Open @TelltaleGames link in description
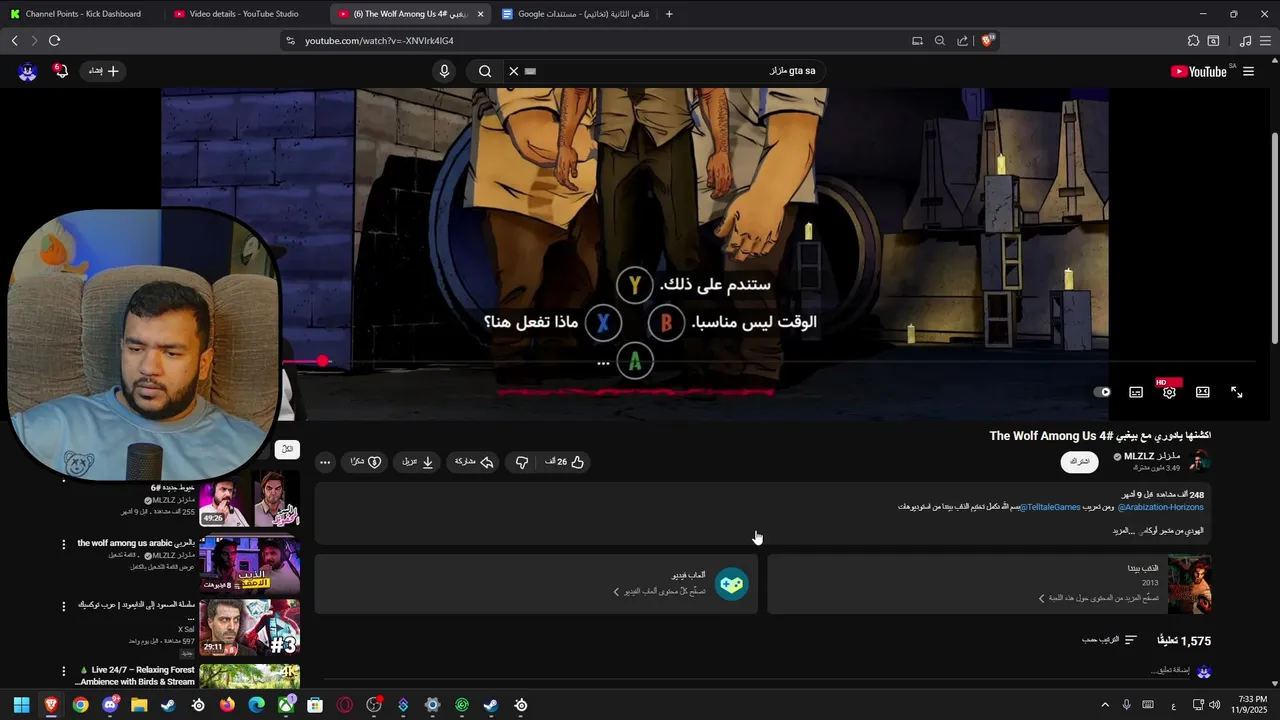This screenshot has height=720, width=1280. click(x=1050, y=507)
